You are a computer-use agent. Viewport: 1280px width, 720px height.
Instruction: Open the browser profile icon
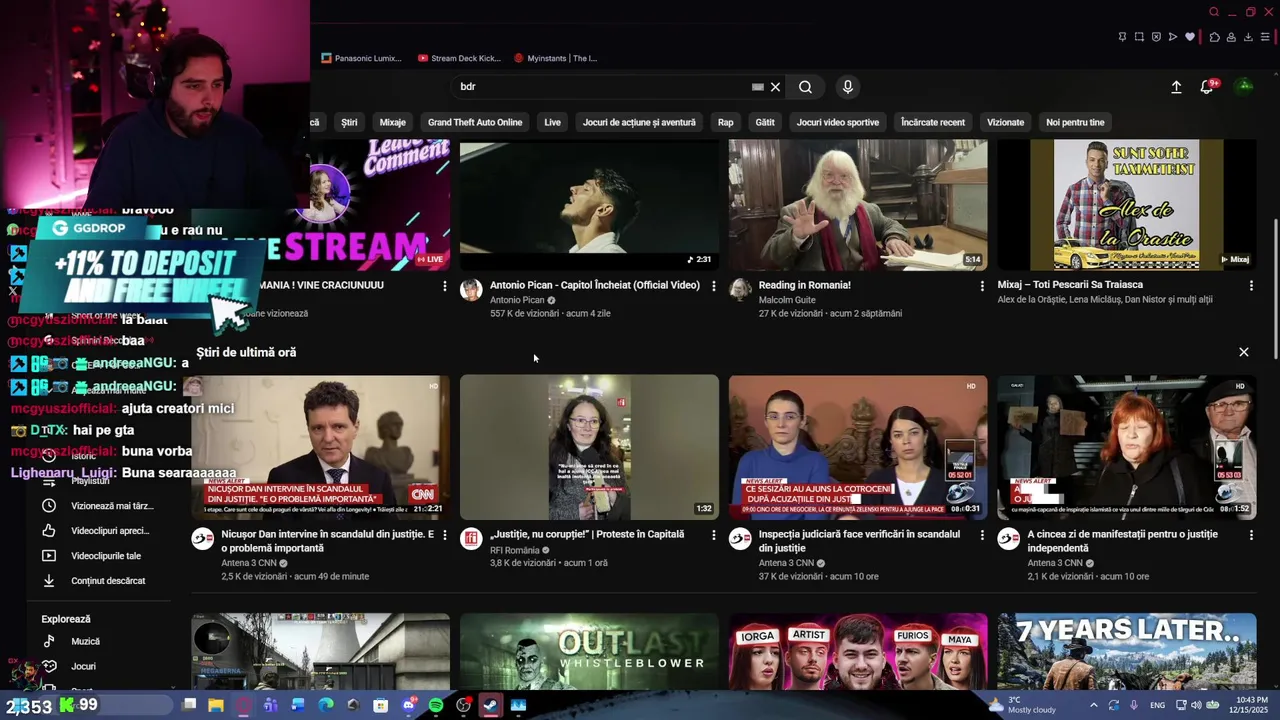click(x=1231, y=37)
